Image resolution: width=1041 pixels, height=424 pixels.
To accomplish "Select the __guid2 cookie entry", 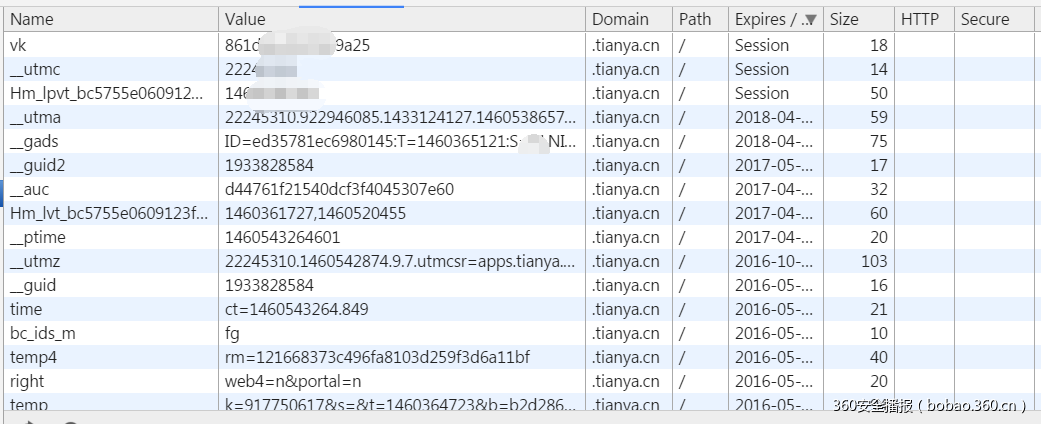I will coord(38,165).
